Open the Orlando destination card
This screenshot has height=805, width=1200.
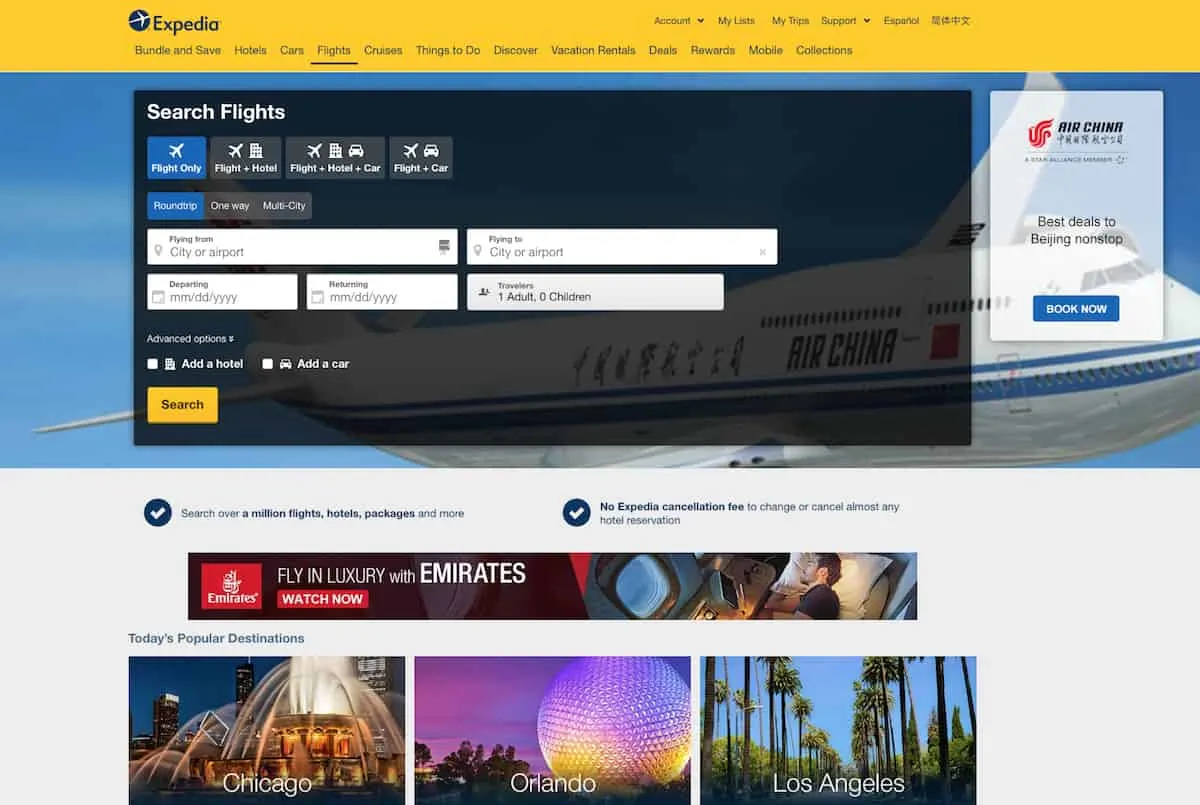(553, 731)
